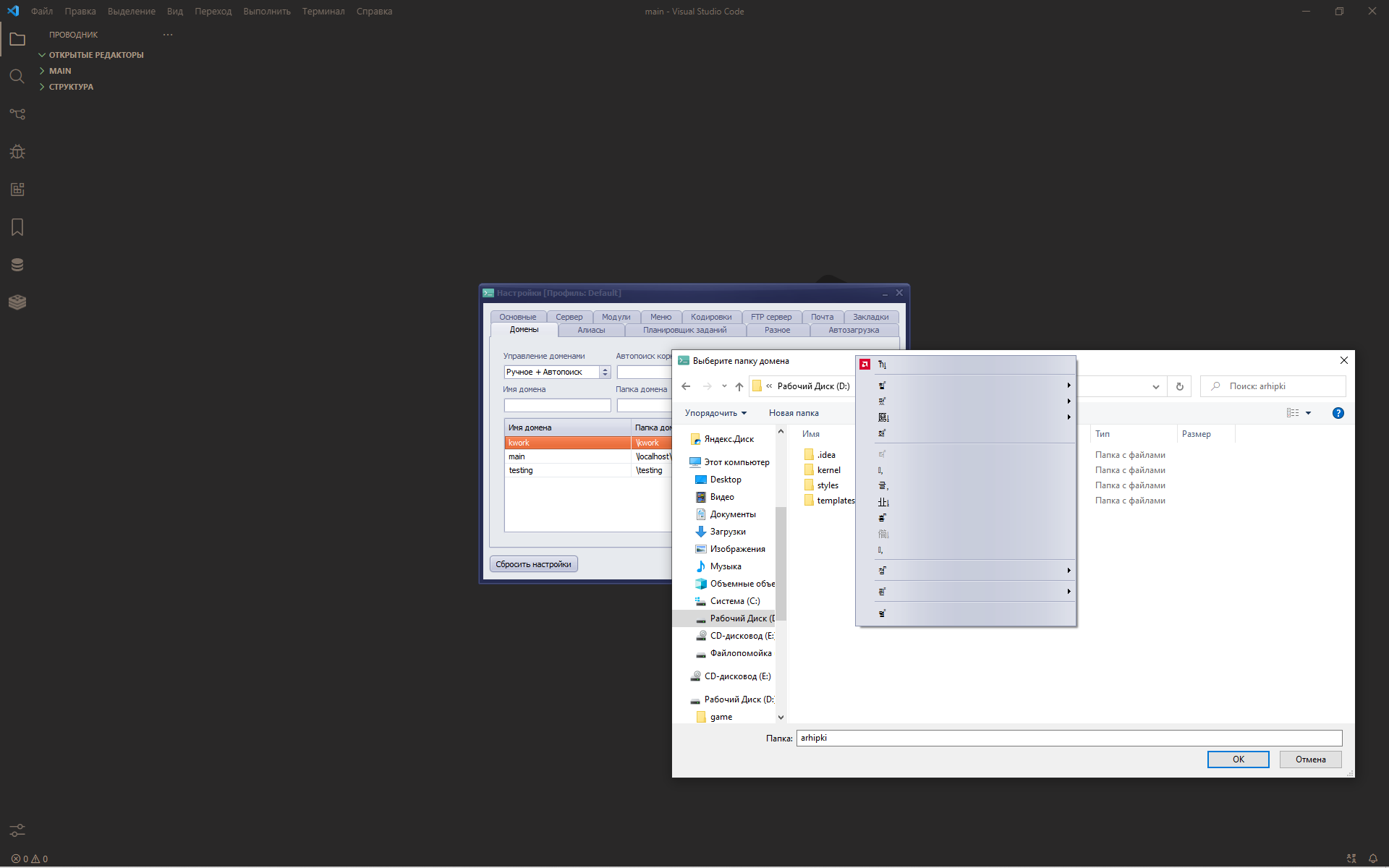This screenshot has height=868, width=1389.
Task: Open the Терминал menu
Action: [x=323, y=12]
